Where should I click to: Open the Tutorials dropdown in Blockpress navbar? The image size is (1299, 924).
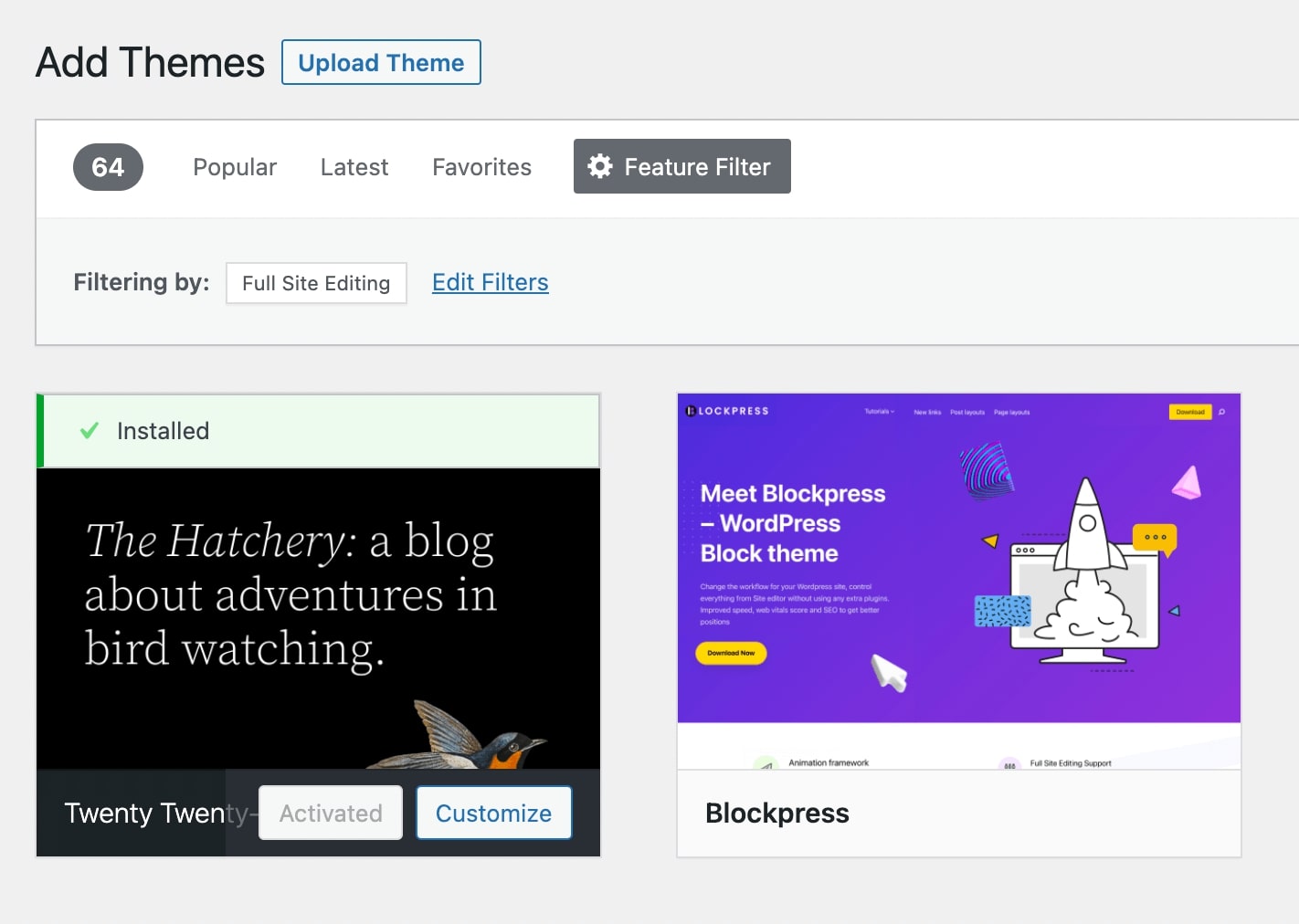pyautogui.click(x=880, y=412)
